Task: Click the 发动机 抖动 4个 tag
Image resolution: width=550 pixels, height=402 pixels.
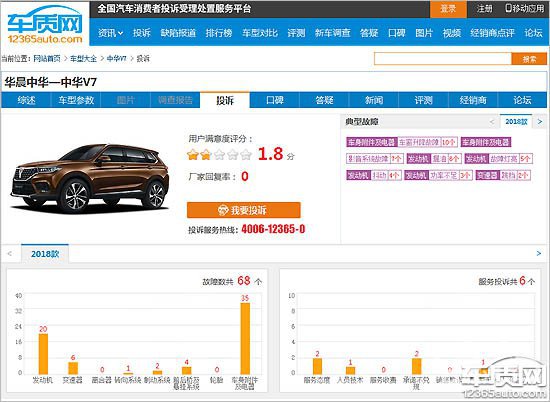Action: (x=374, y=175)
